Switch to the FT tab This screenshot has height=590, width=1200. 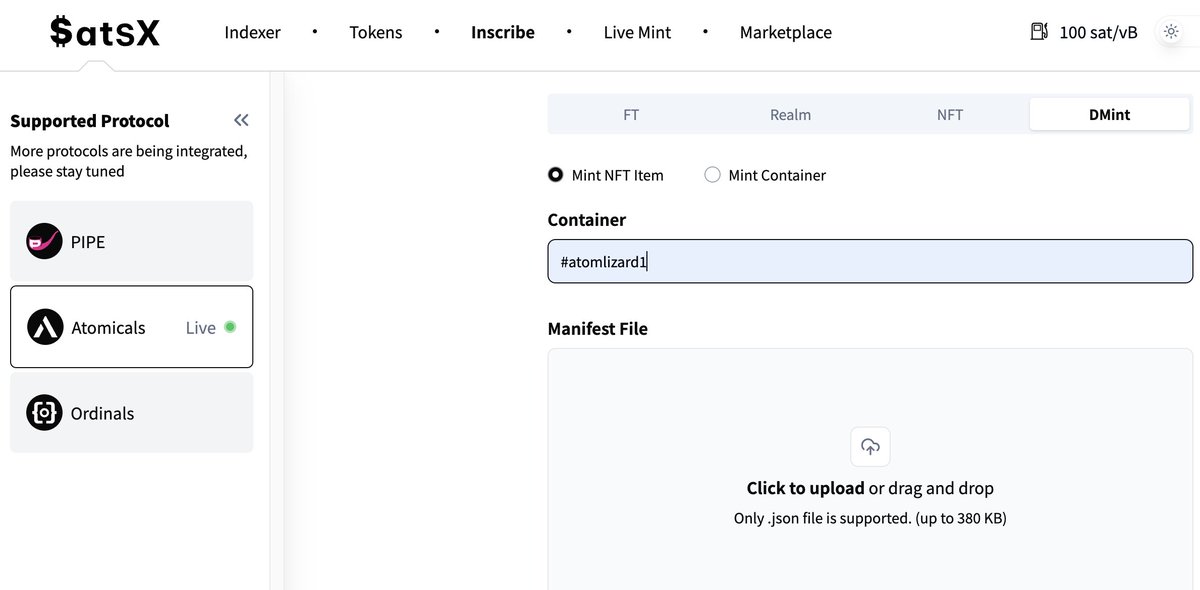click(x=631, y=115)
